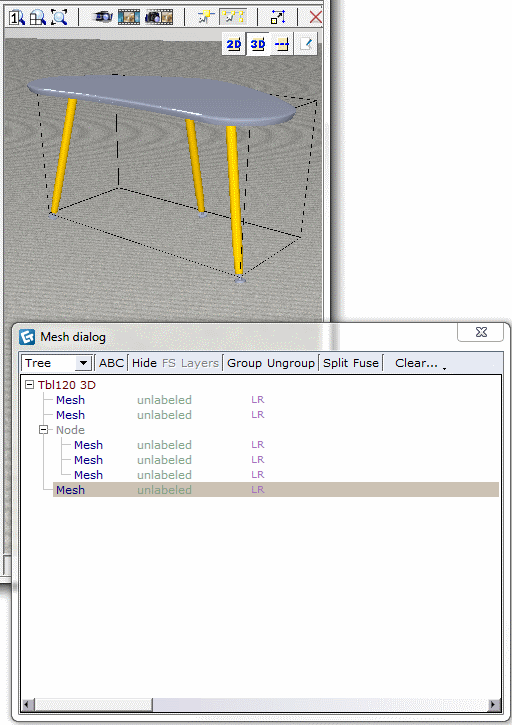Toggle the 3D view mode
The image size is (512, 725).
tap(258, 44)
